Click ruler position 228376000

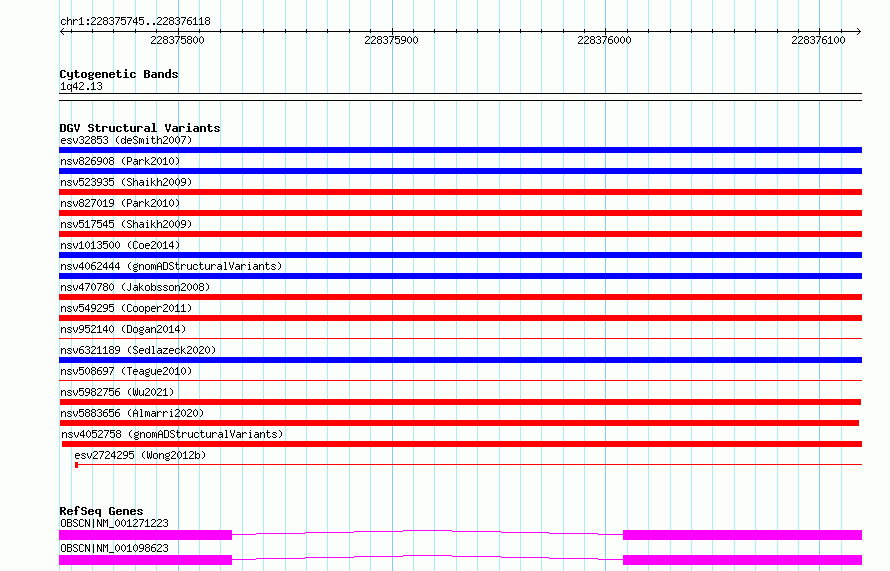click(604, 40)
